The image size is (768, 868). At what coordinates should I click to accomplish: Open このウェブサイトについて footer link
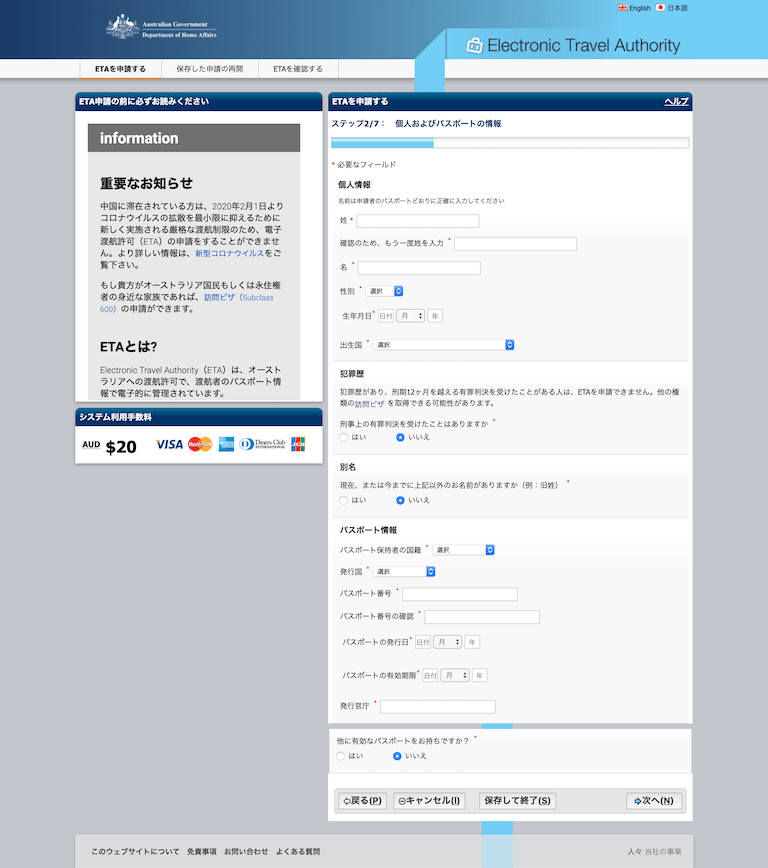pyautogui.click(x=135, y=851)
